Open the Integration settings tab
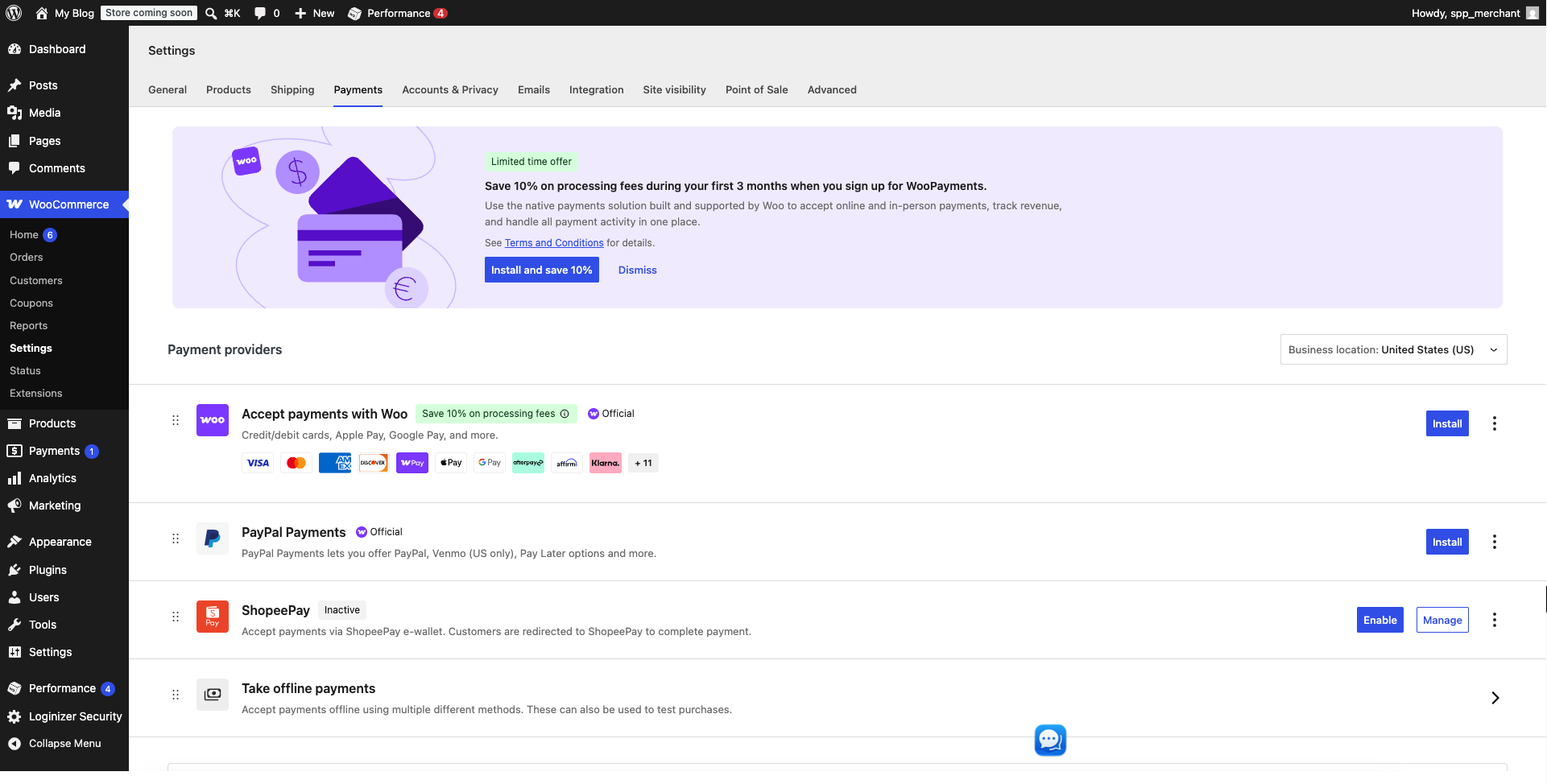This screenshot has height=784, width=1547. (597, 89)
